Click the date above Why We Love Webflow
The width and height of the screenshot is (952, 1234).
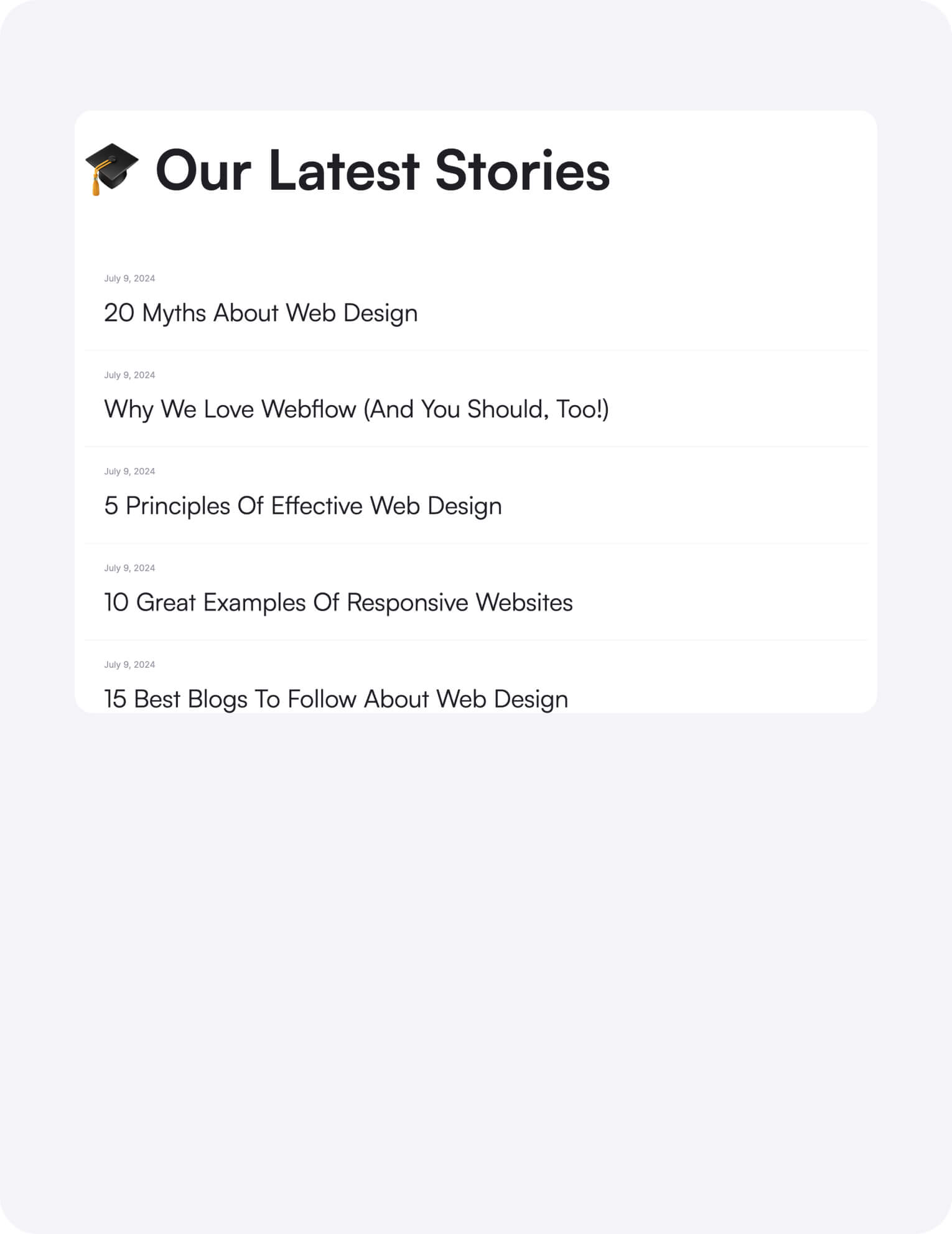[129, 375]
